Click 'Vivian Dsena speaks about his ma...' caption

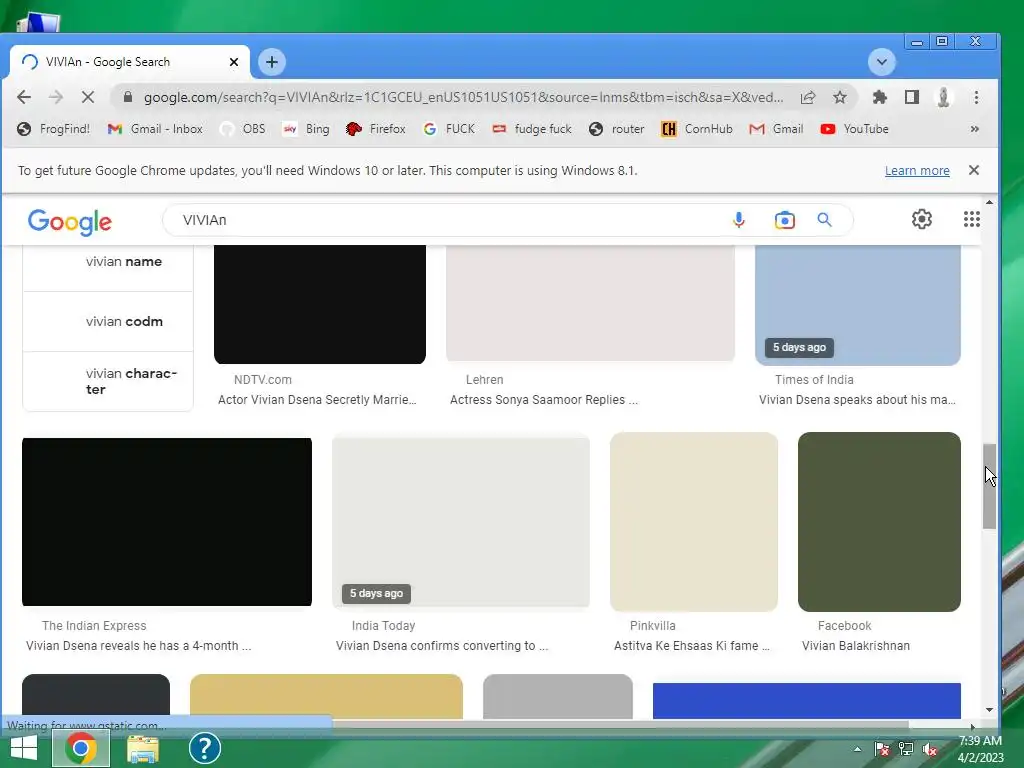pyautogui.click(x=857, y=400)
